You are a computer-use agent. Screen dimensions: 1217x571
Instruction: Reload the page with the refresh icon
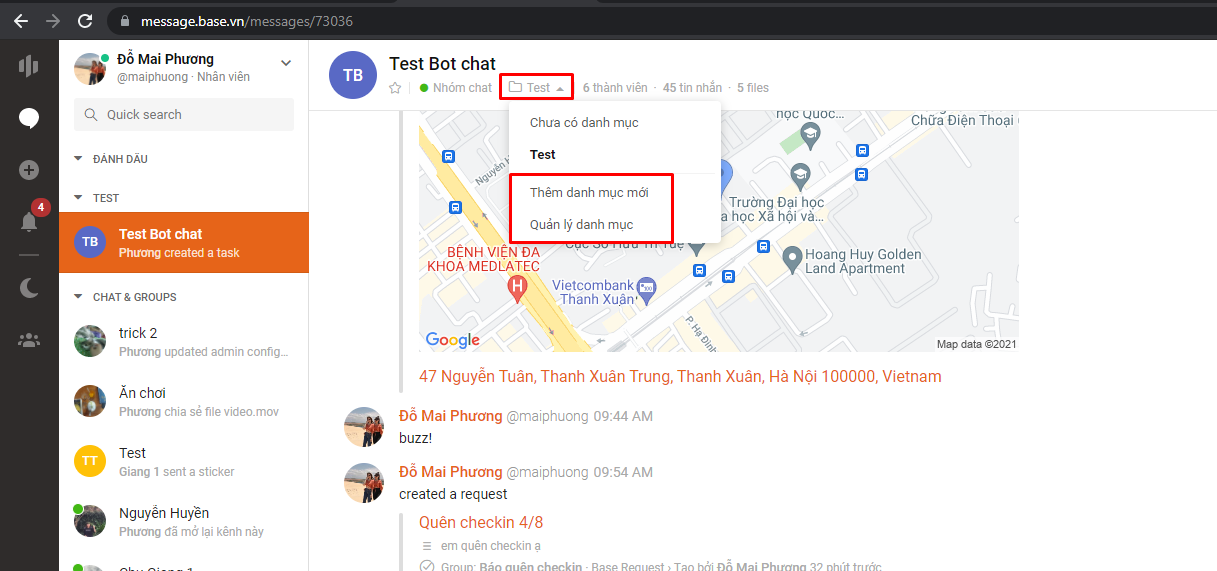point(85,21)
